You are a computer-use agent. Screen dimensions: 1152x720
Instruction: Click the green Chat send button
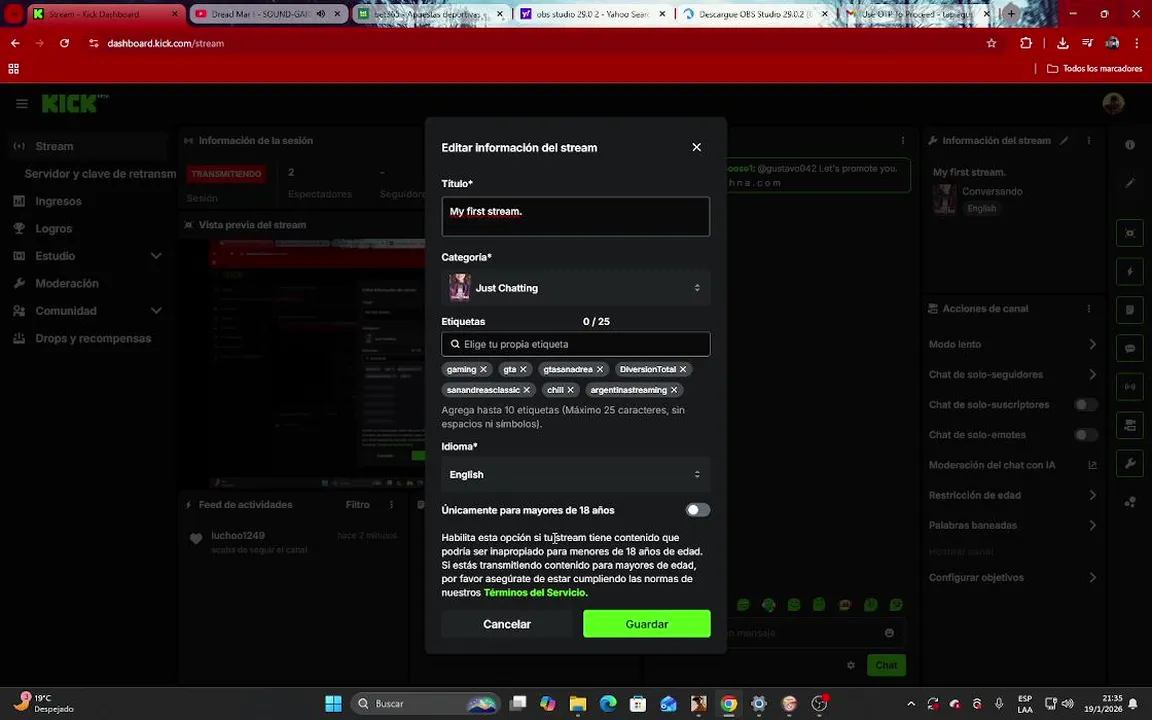[x=886, y=665]
